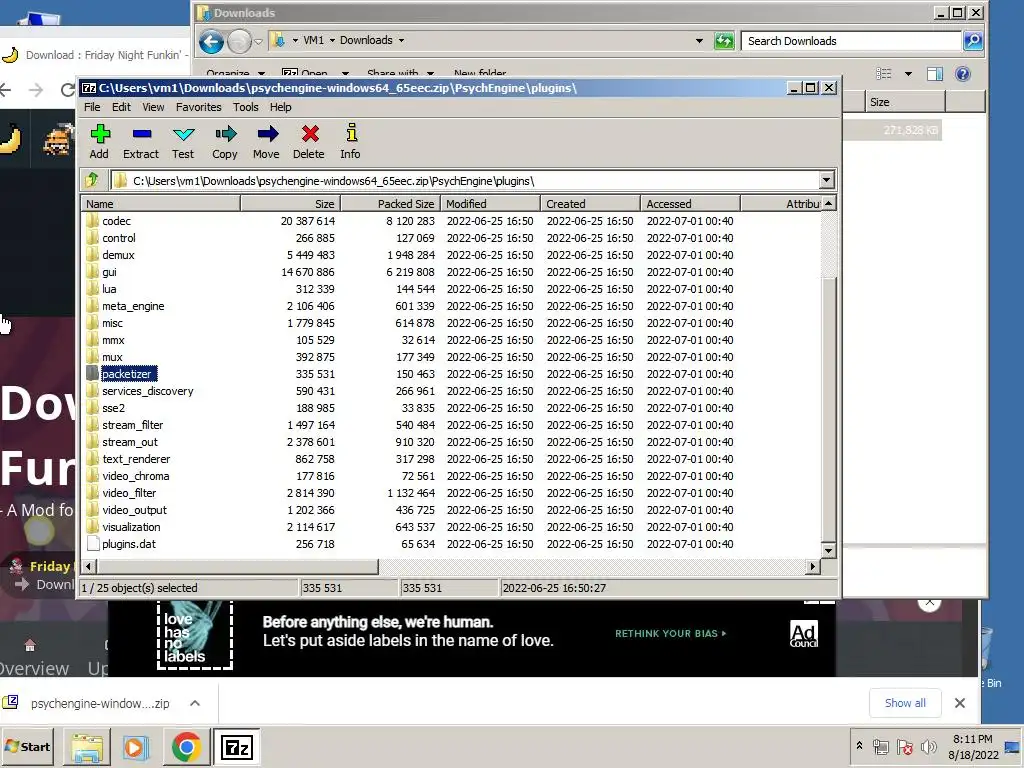Sort by the Packed Size column header
This screenshot has width=1024, height=768.
tap(391, 204)
